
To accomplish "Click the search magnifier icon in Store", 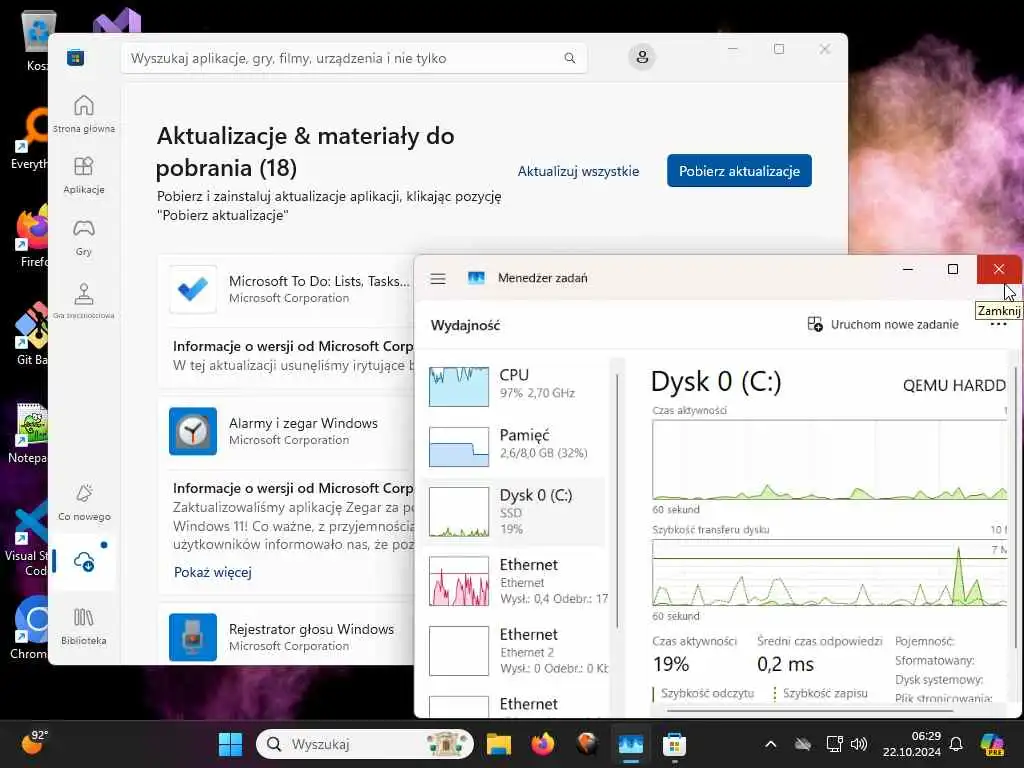I will 569,58.
